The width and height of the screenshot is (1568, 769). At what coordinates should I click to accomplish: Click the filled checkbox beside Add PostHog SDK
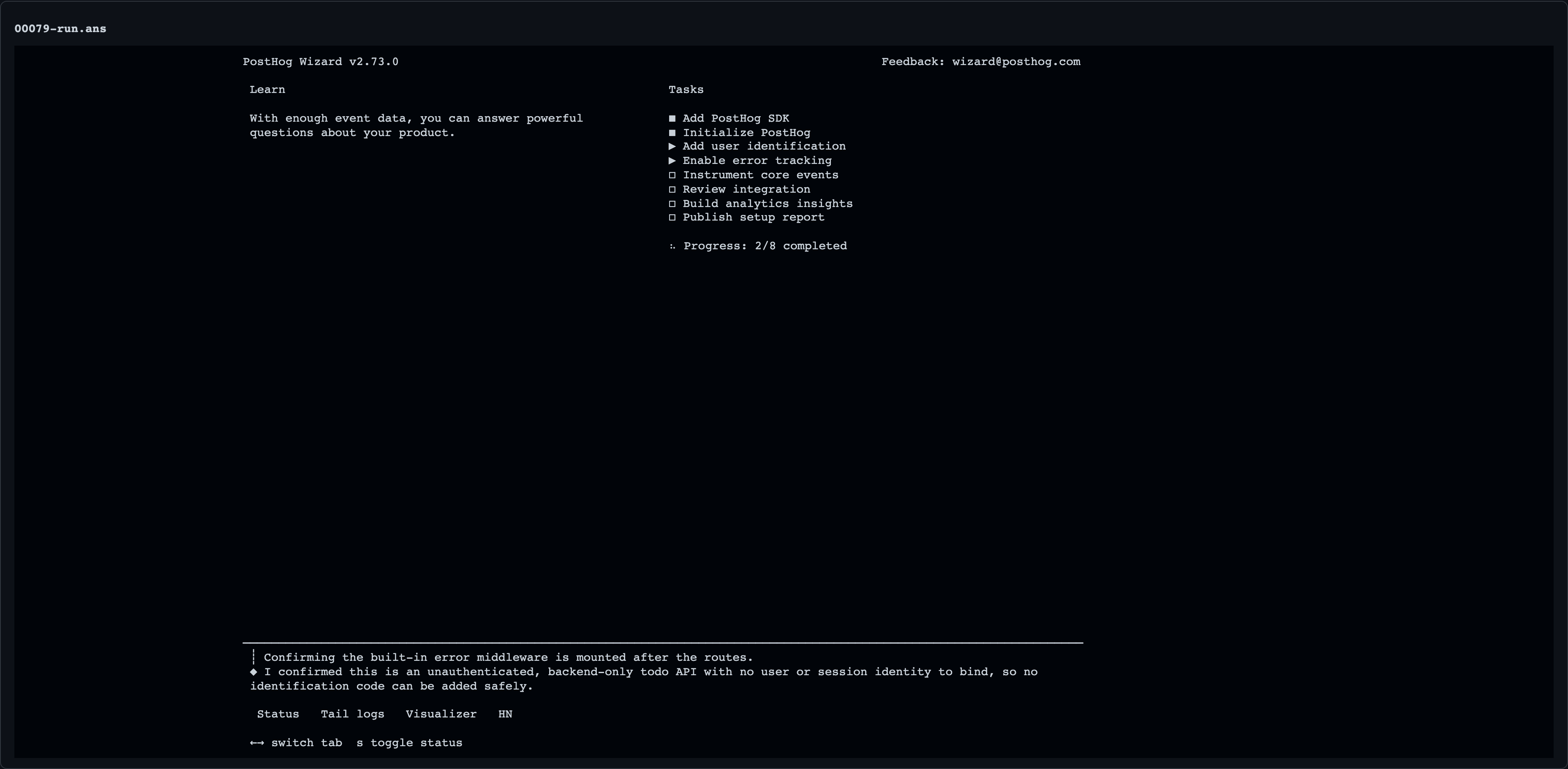click(x=672, y=119)
